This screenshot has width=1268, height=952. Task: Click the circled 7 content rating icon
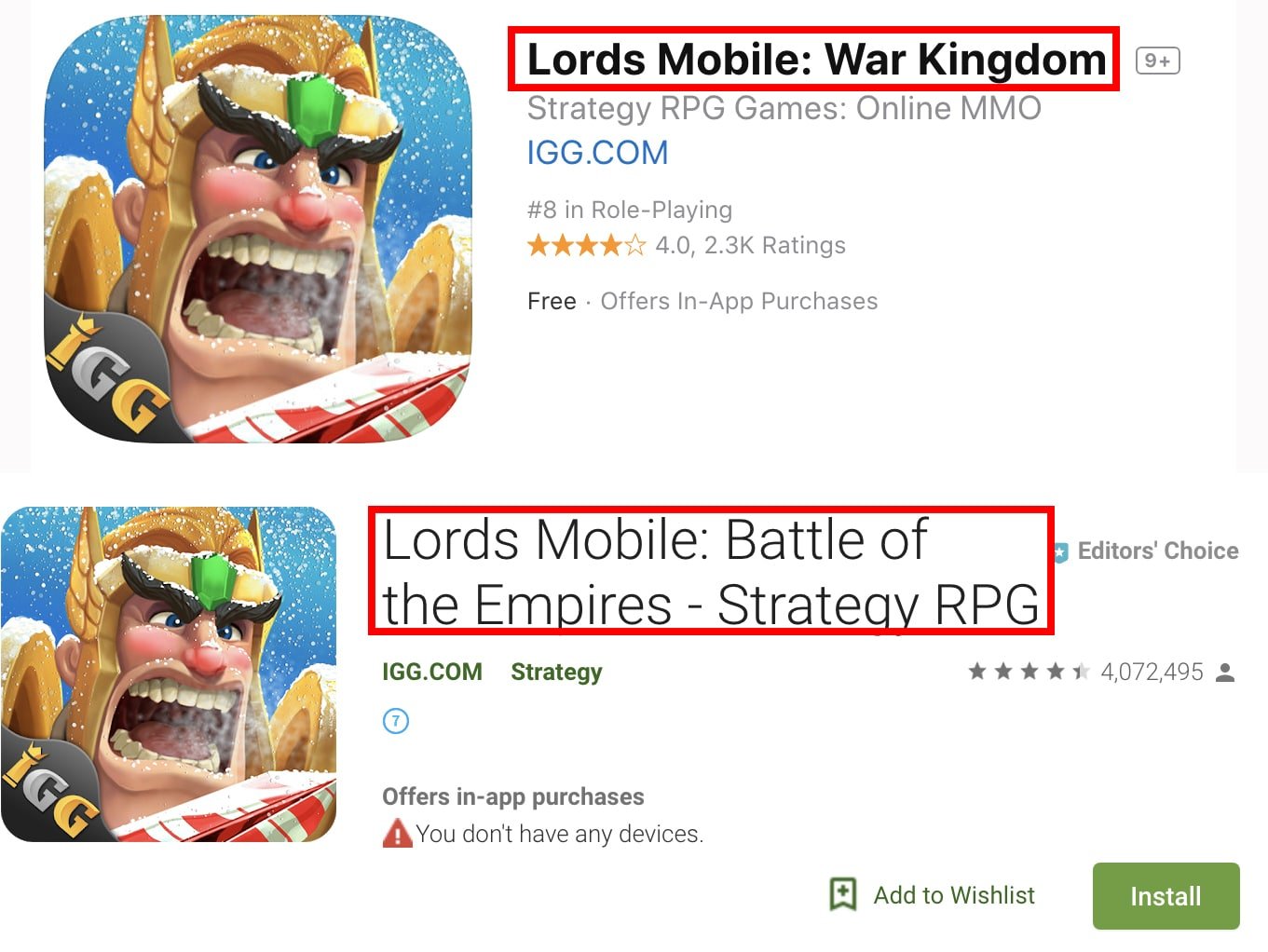396,721
